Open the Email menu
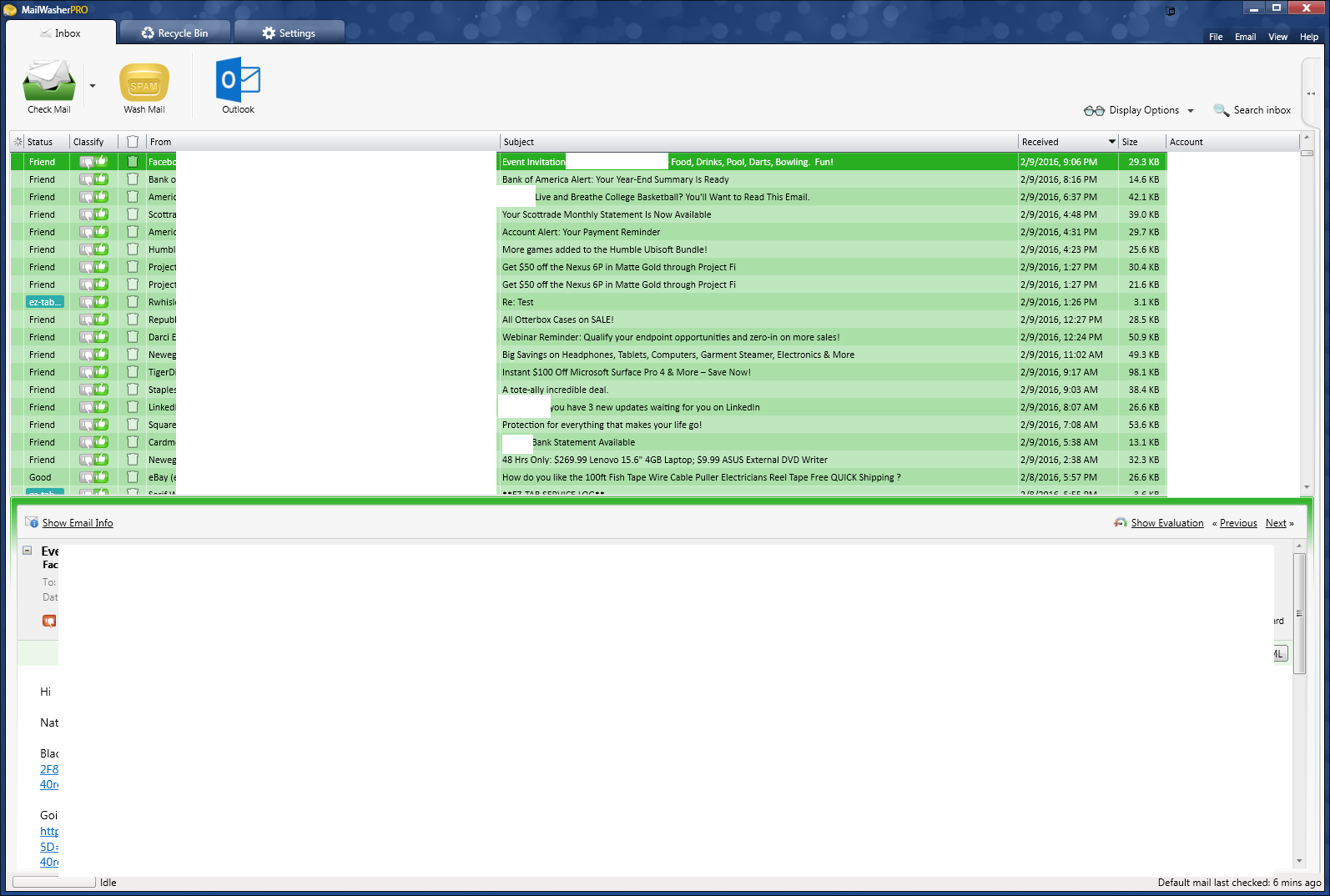 click(1245, 37)
